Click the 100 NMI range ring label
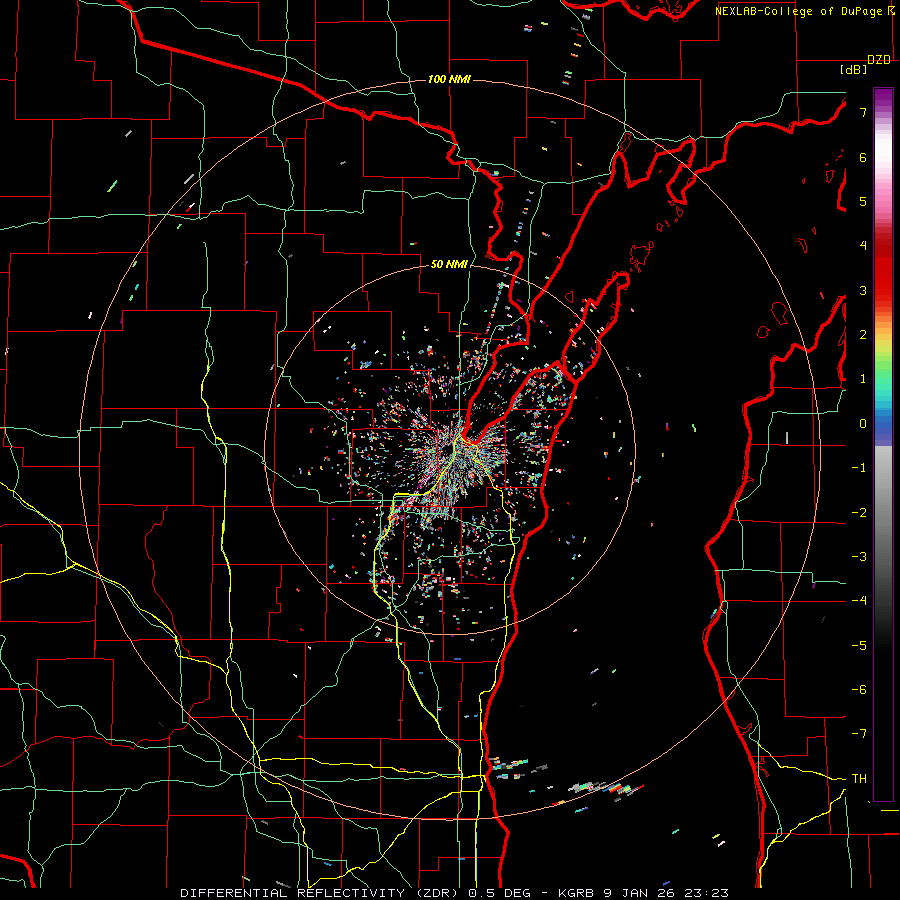Screen dimensions: 900x900 point(449,79)
